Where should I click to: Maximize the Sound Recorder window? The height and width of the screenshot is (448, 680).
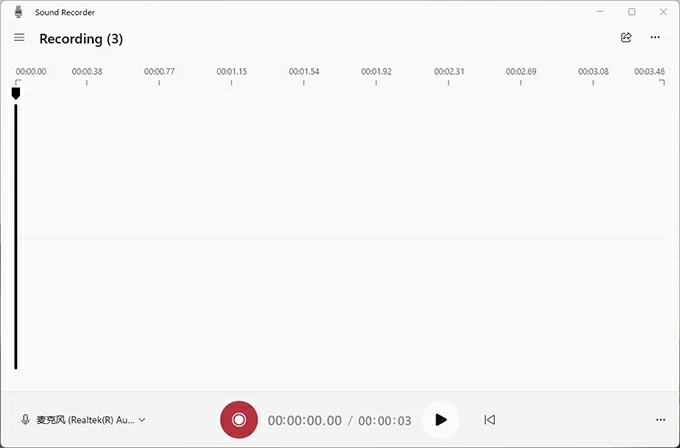click(x=631, y=12)
